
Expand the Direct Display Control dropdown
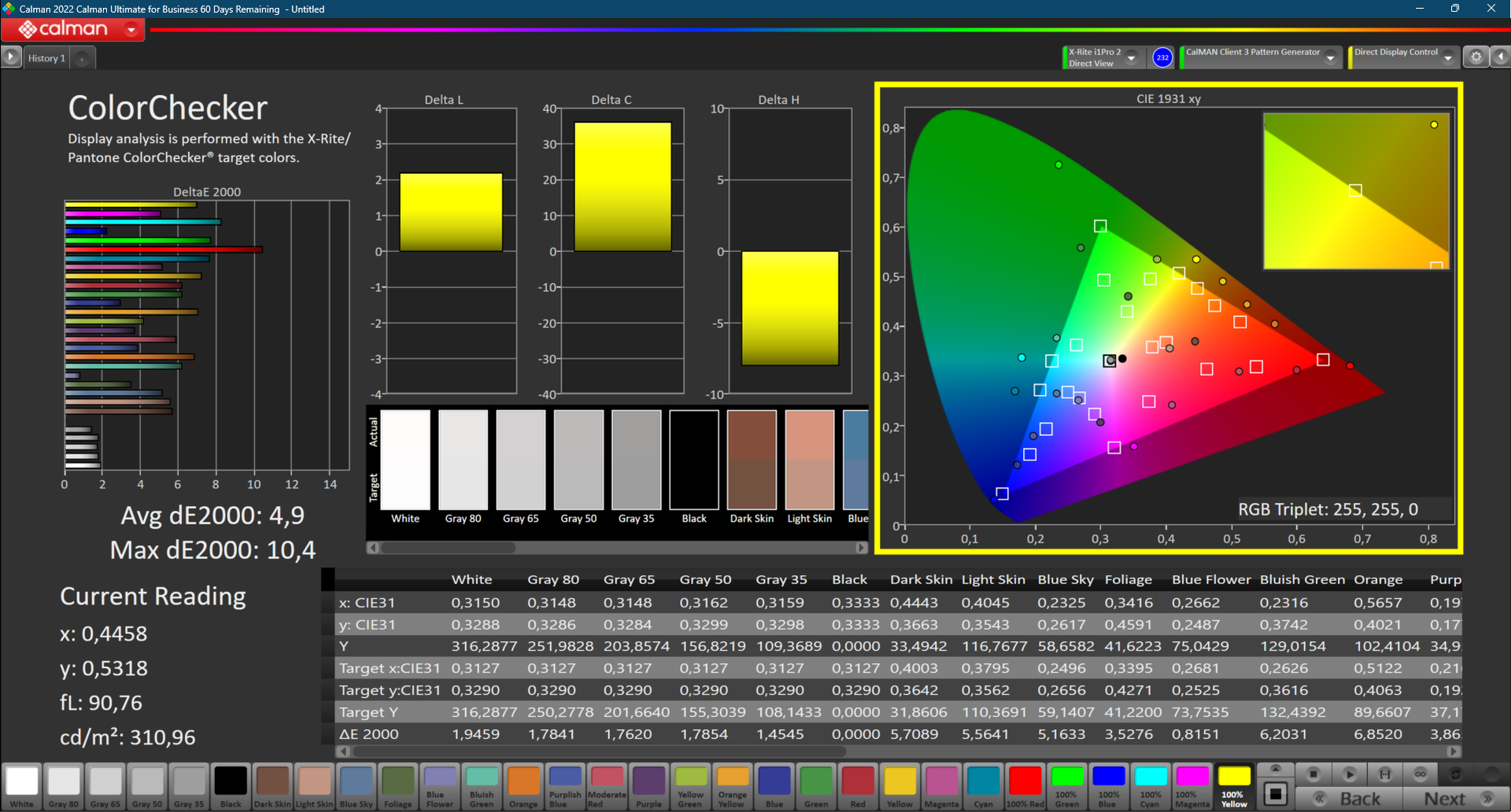coord(1447,58)
